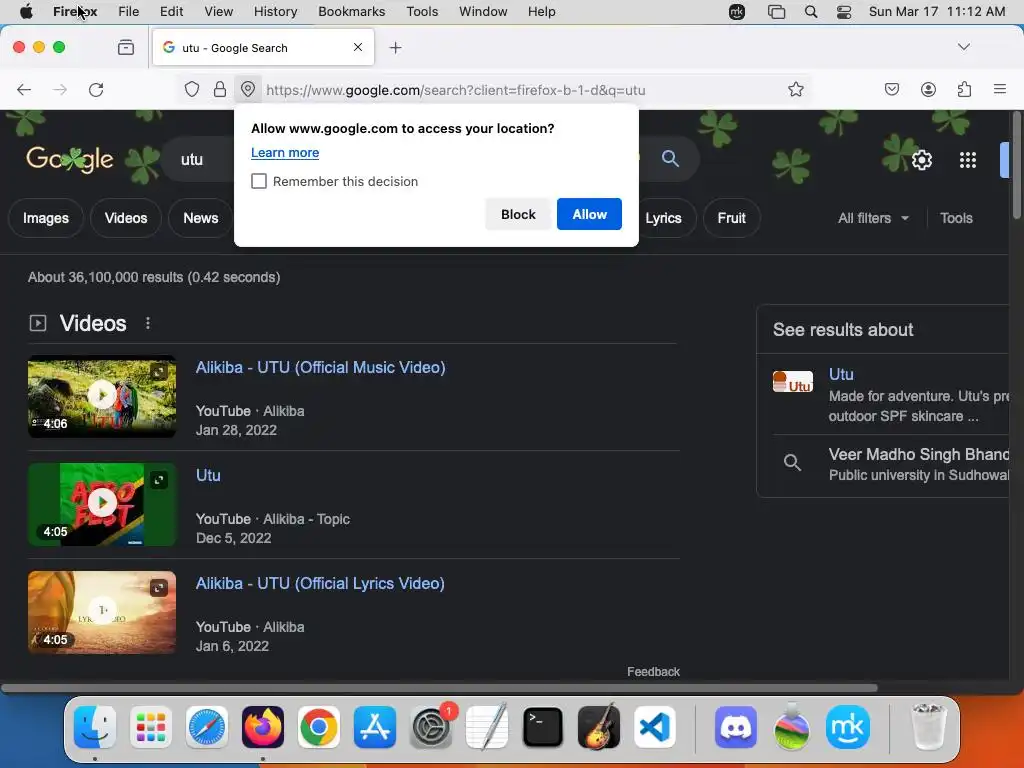This screenshot has height=768, width=1024.
Task: Click the Forward navigation arrow
Action: click(59, 89)
